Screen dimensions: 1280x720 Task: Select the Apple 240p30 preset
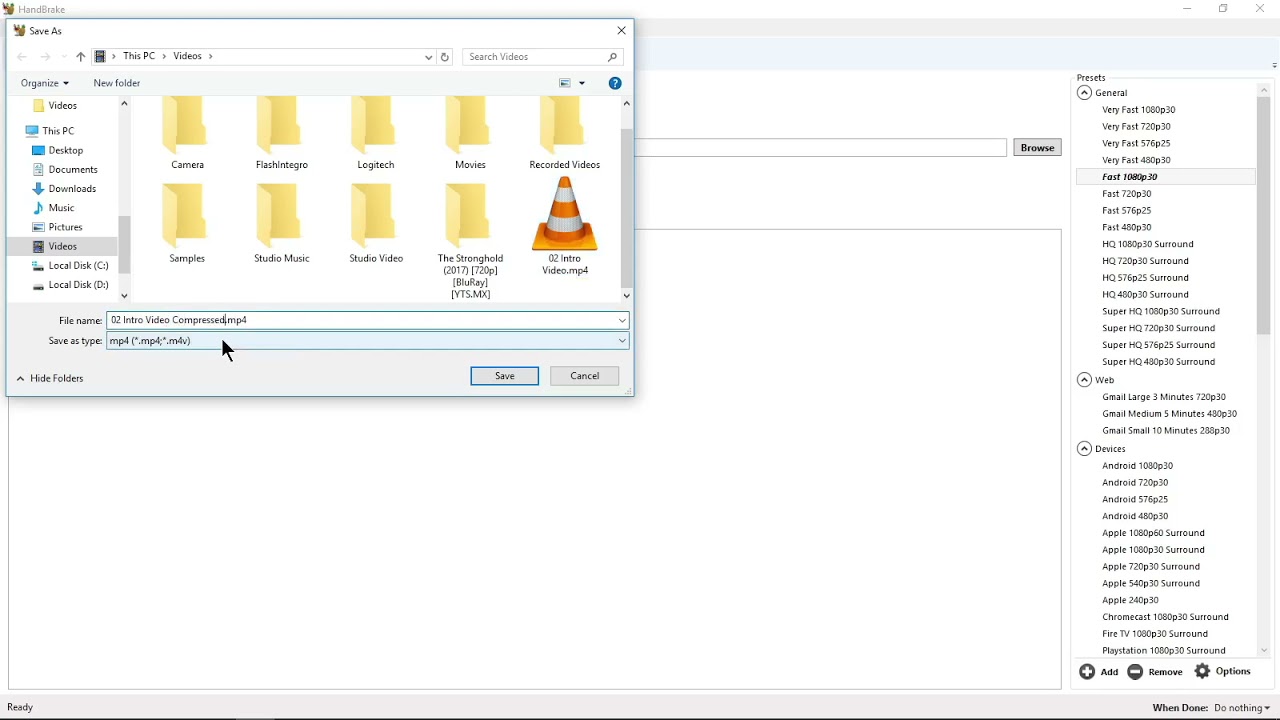(1130, 600)
